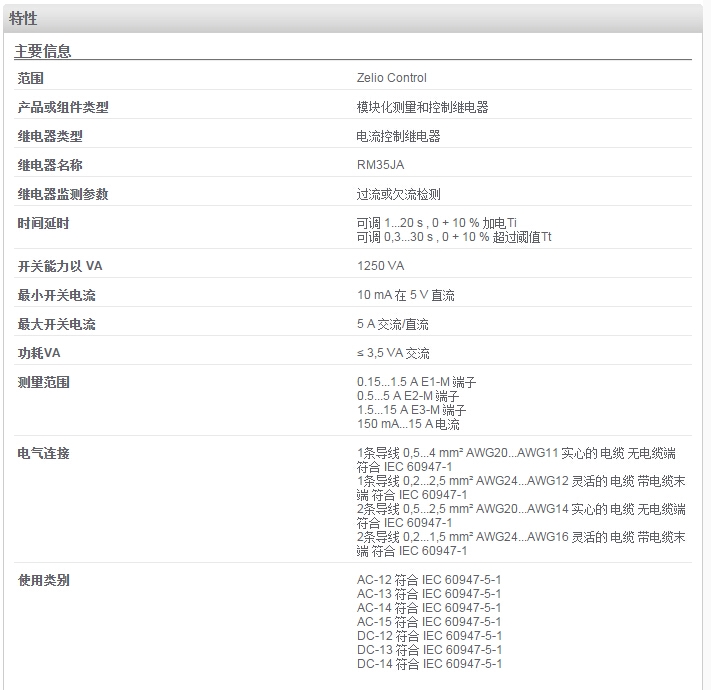Select the Zelio Control value
Screen dimensions: 711x690
point(392,78)
